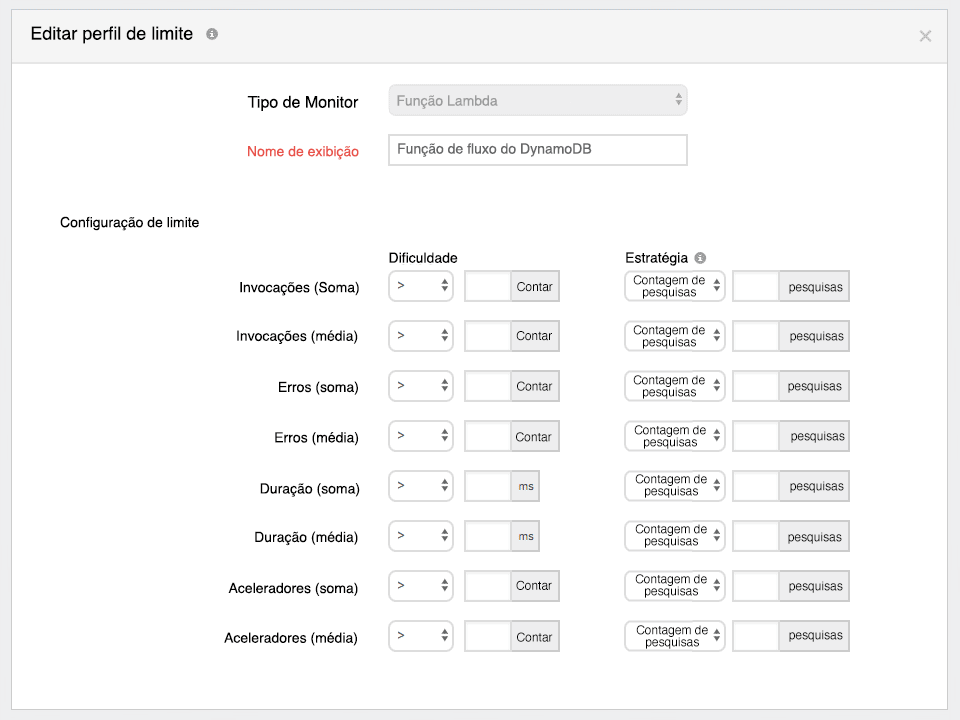This screenshot has width=960, height=720.
Task: Open the comparator dropdown for Aceleradores (soma)
Action: pyautogui.click(x=420, y=586)
